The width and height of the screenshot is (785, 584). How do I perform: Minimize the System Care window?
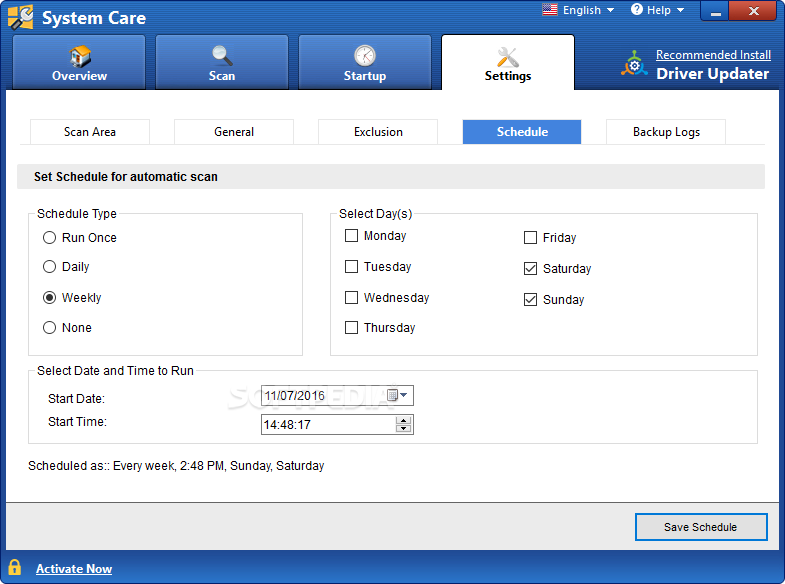(x=715, y=11)
